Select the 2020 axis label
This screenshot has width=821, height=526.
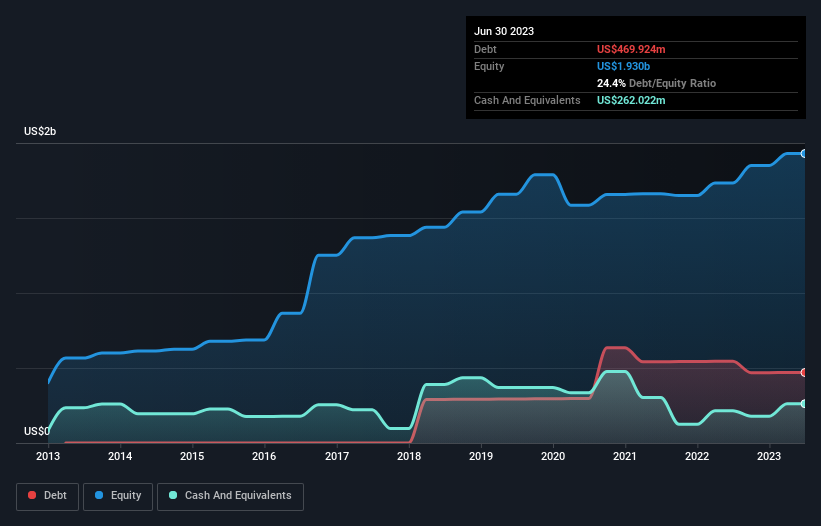(x=553, y=456)
